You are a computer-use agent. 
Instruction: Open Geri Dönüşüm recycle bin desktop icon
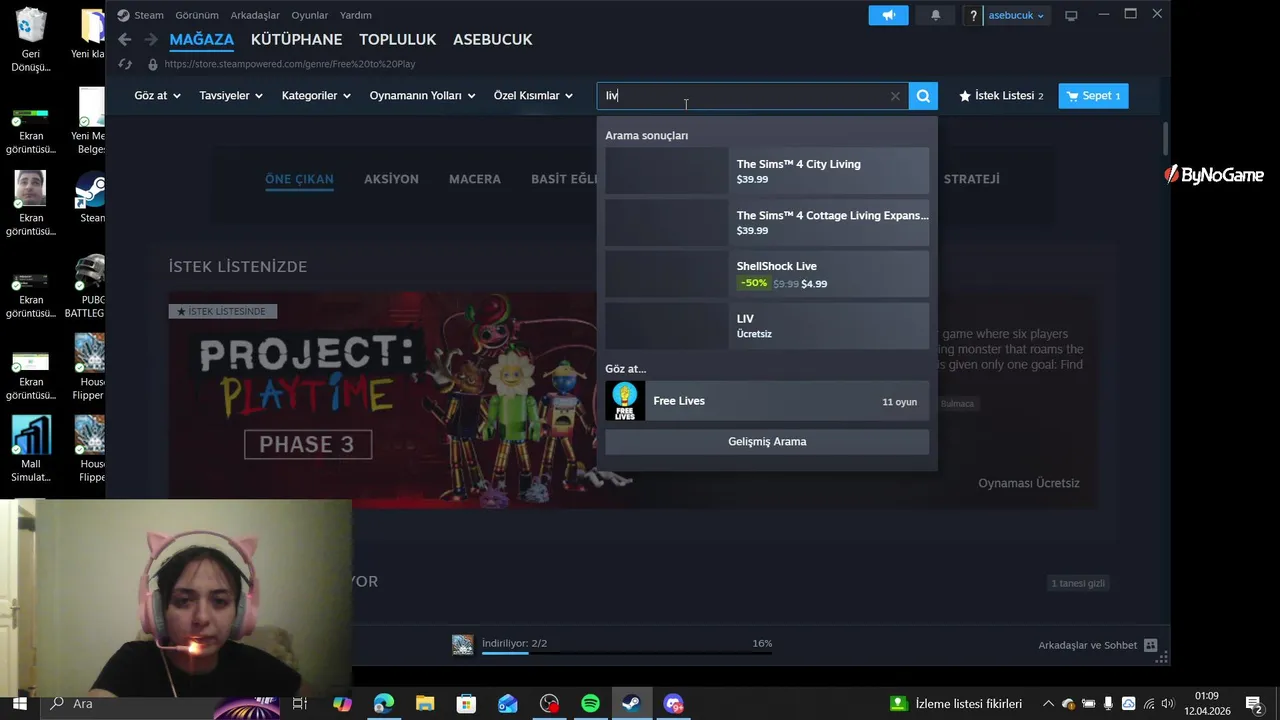click(31, 40)
